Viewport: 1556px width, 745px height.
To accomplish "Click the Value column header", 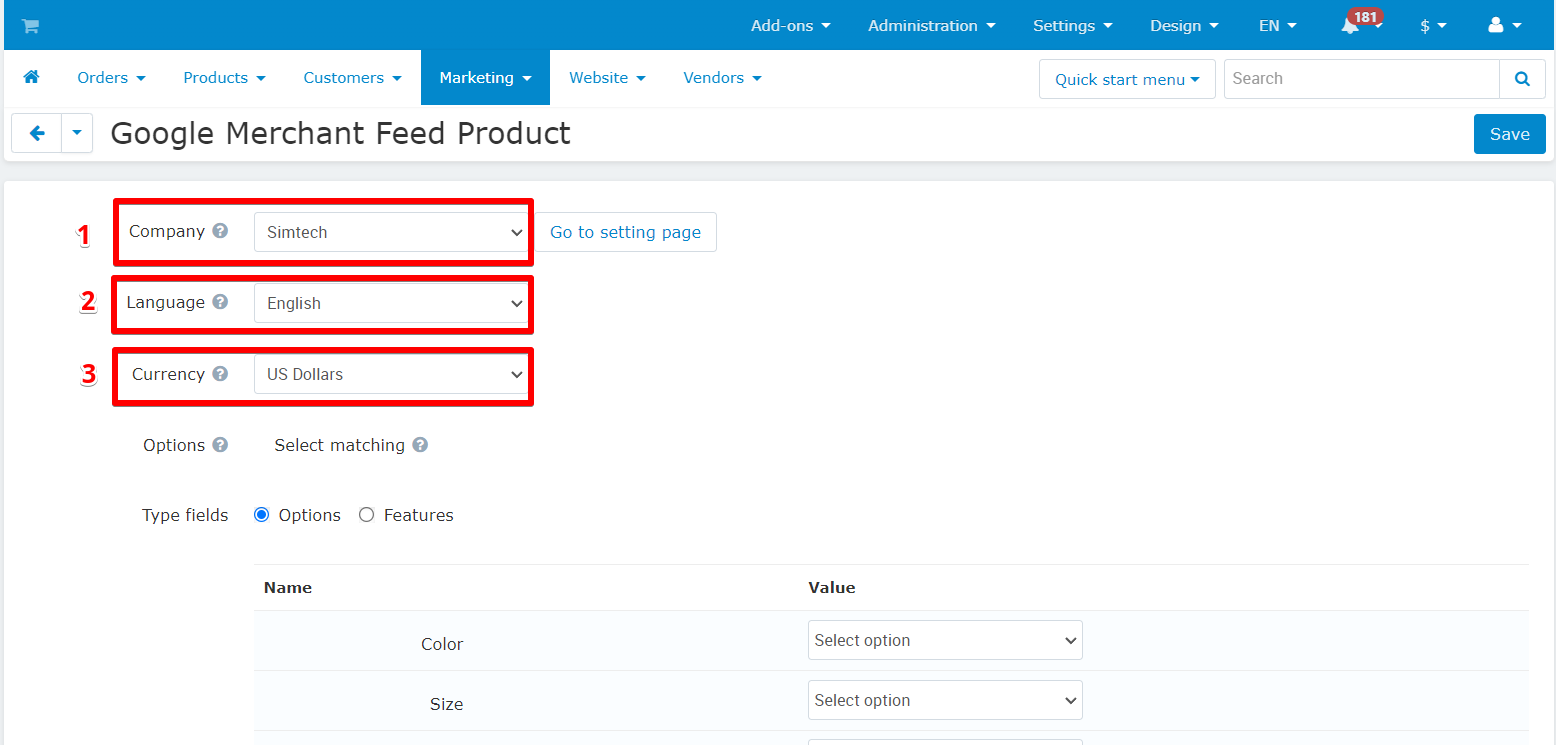I will point(832,588).
